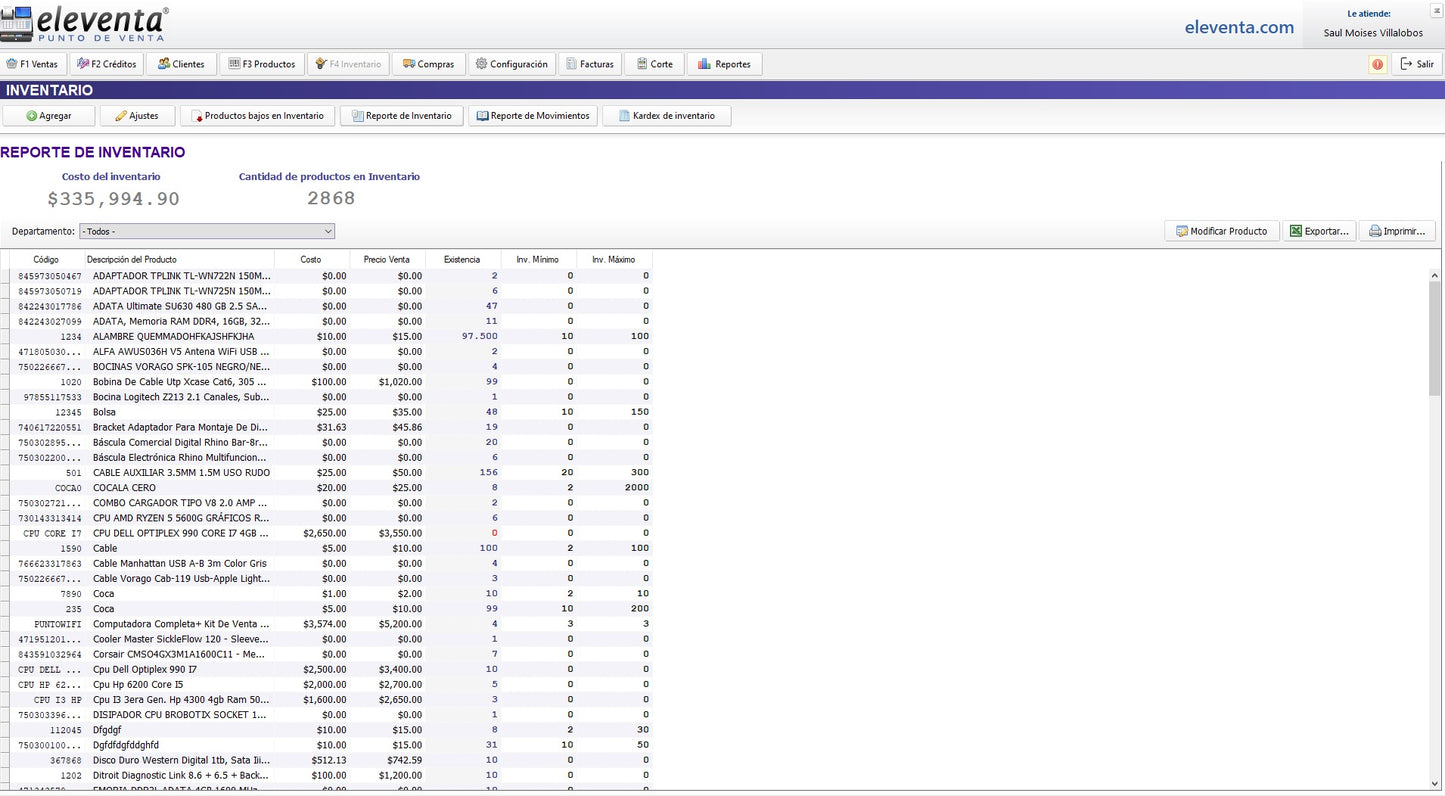Select Bocina Logitech Z213 2.1 row

coord(326,397)
